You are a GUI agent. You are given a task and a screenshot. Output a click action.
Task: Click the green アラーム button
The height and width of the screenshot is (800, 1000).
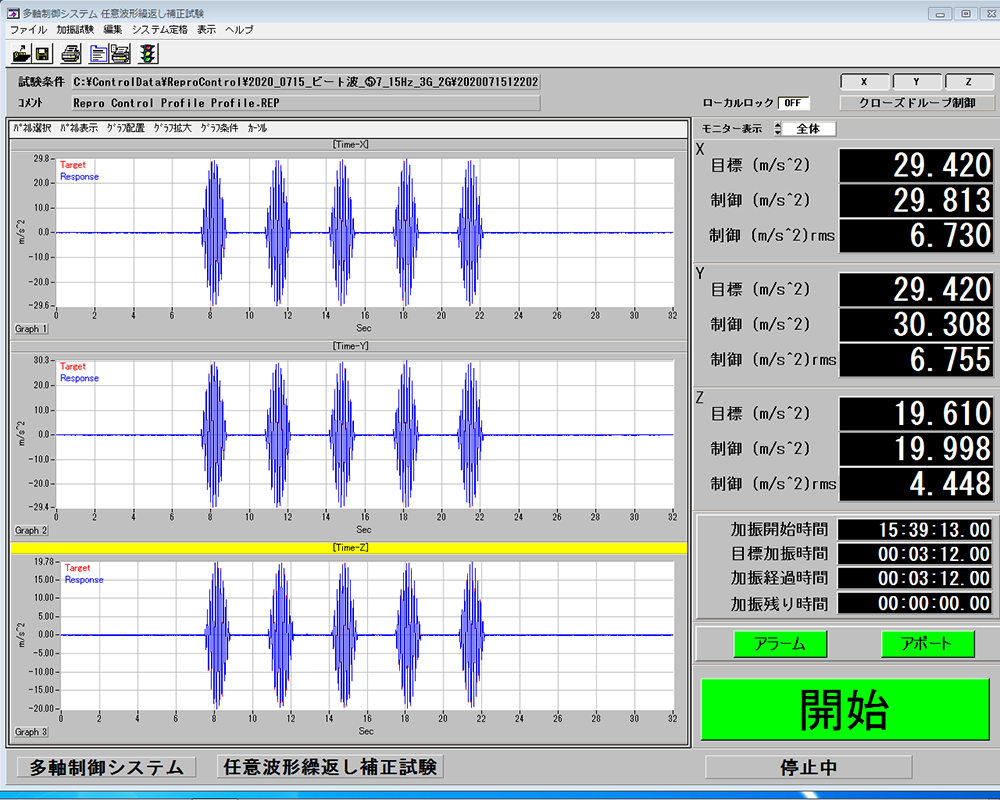coord(780,644)
